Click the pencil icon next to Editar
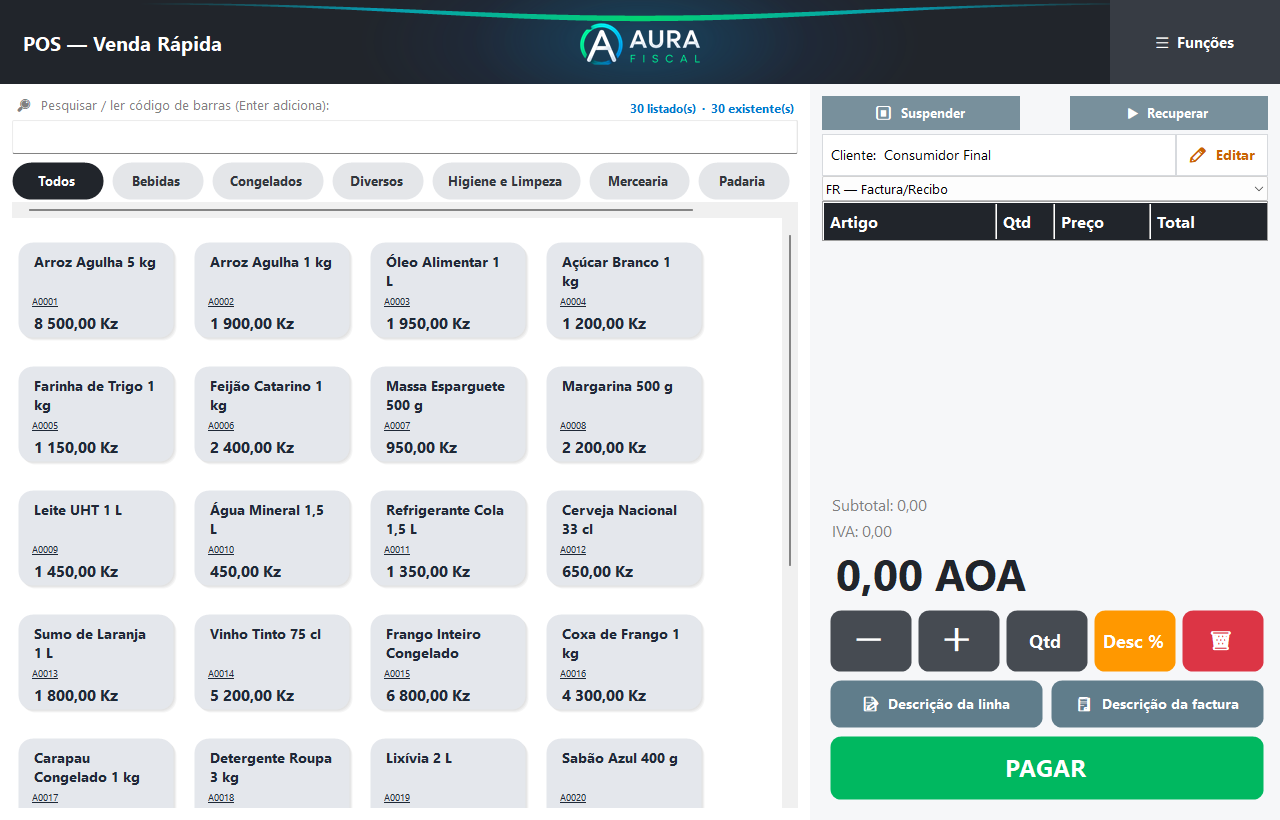This screenshot has height=820, width=1280. (x=1198, y=155)
